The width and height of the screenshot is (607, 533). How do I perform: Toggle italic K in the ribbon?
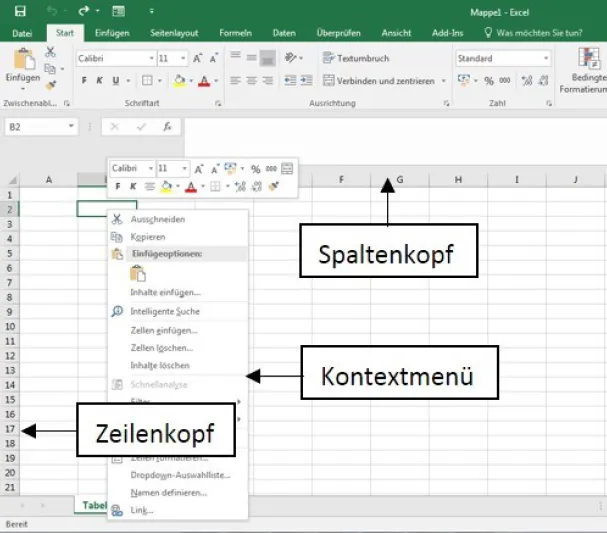(99, 81)
